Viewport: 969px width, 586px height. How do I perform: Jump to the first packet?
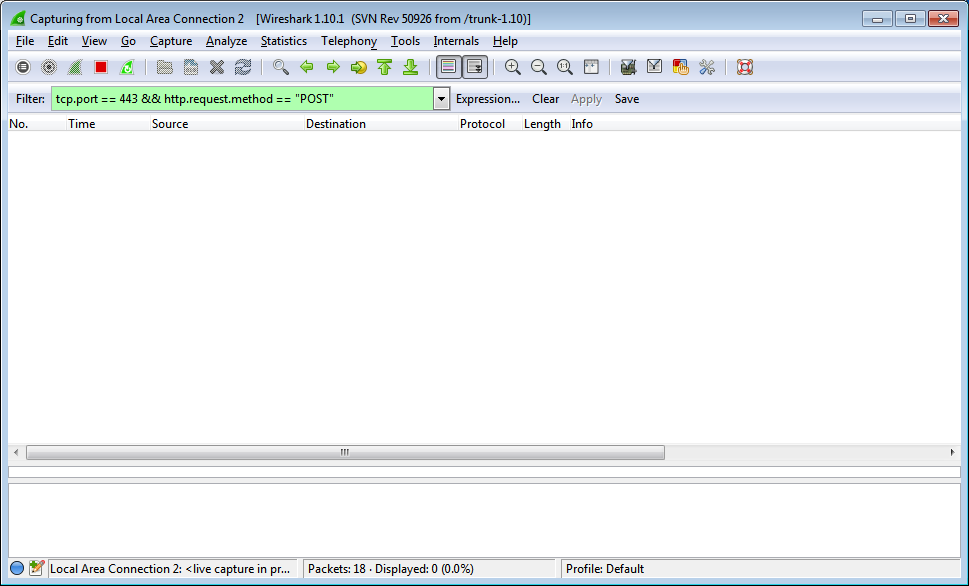coord(384,67)
